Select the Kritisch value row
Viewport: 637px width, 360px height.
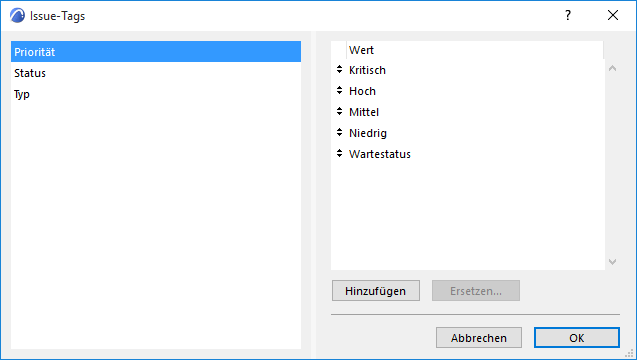pyautogui.click(x=468, y=70)
